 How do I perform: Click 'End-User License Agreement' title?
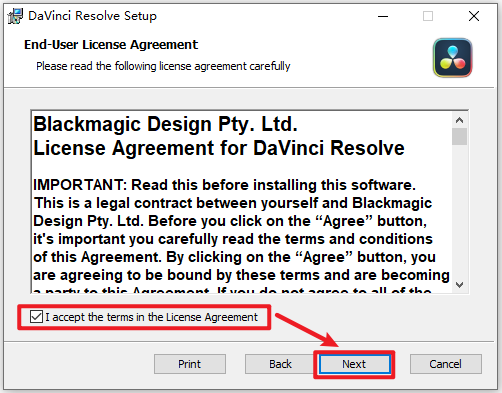pos(111,45)
